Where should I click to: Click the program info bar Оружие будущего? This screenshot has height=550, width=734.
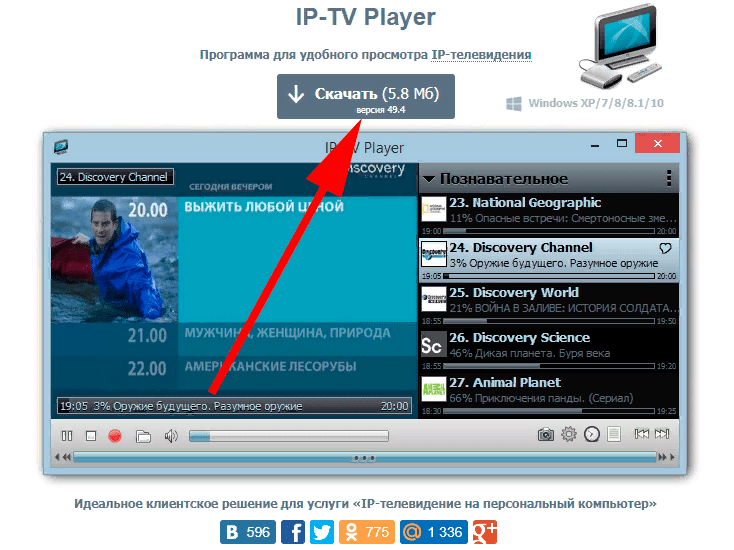point(234,406)
